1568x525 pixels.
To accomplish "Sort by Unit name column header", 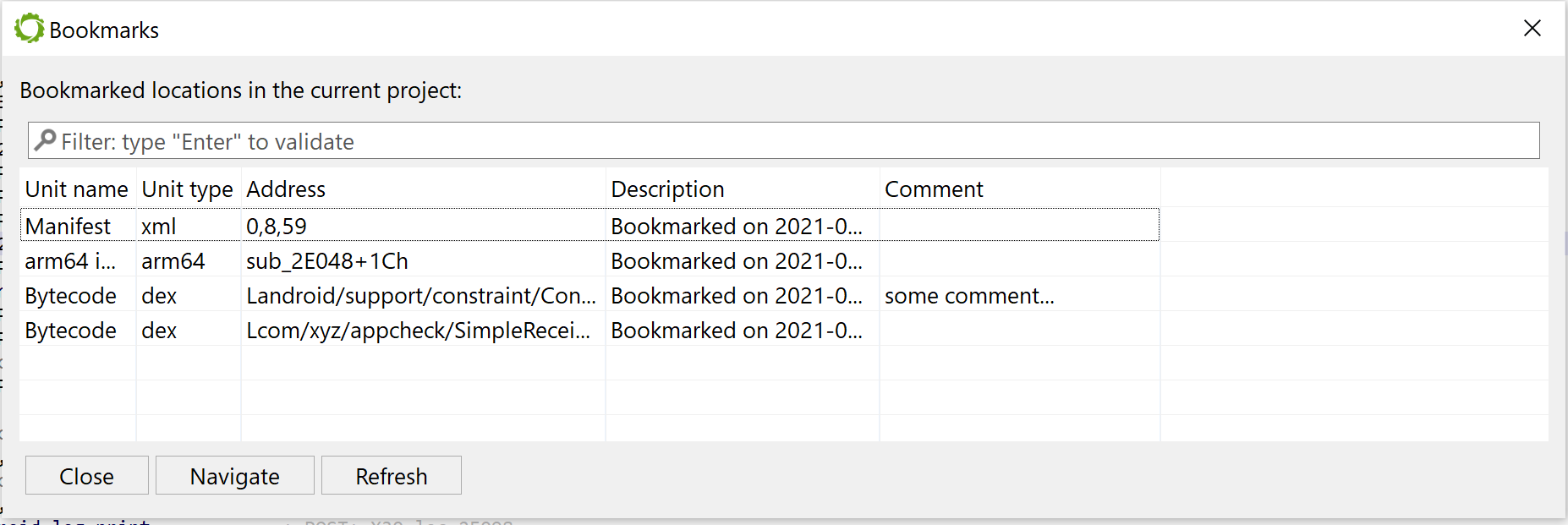I will tap(77, 189).
